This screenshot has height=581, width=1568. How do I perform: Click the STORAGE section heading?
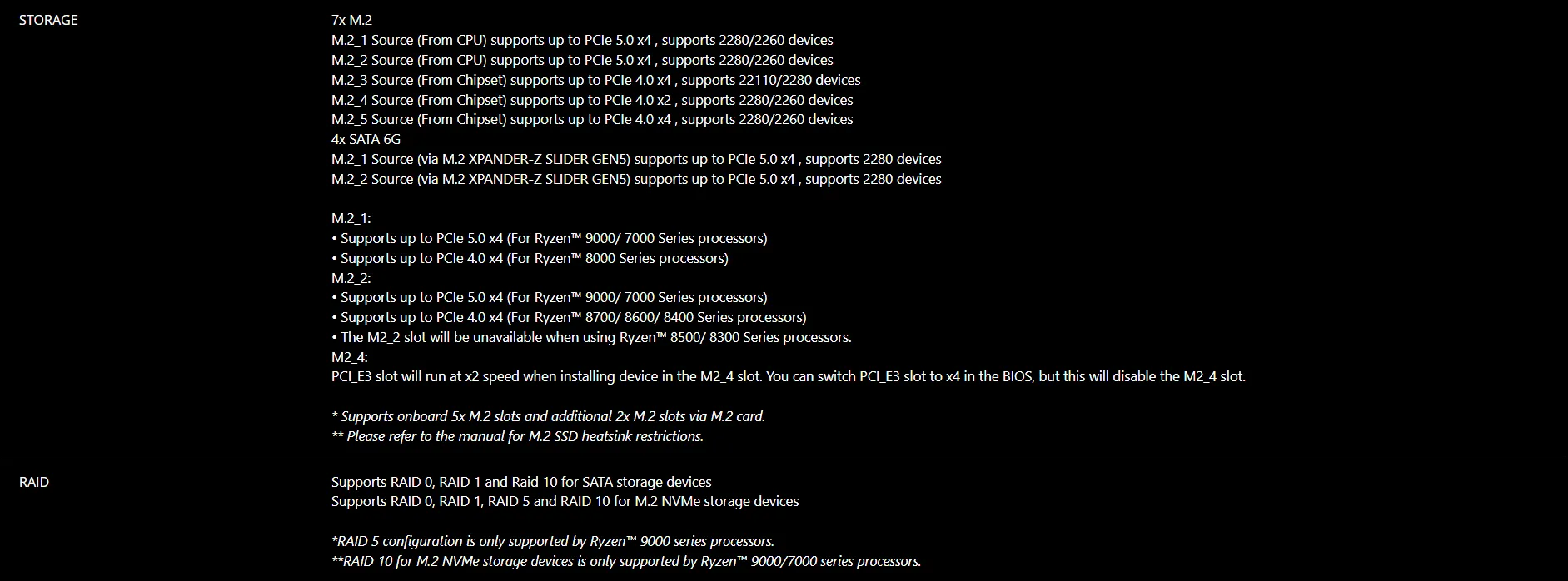pyautogui.click(x=48, y=20)
